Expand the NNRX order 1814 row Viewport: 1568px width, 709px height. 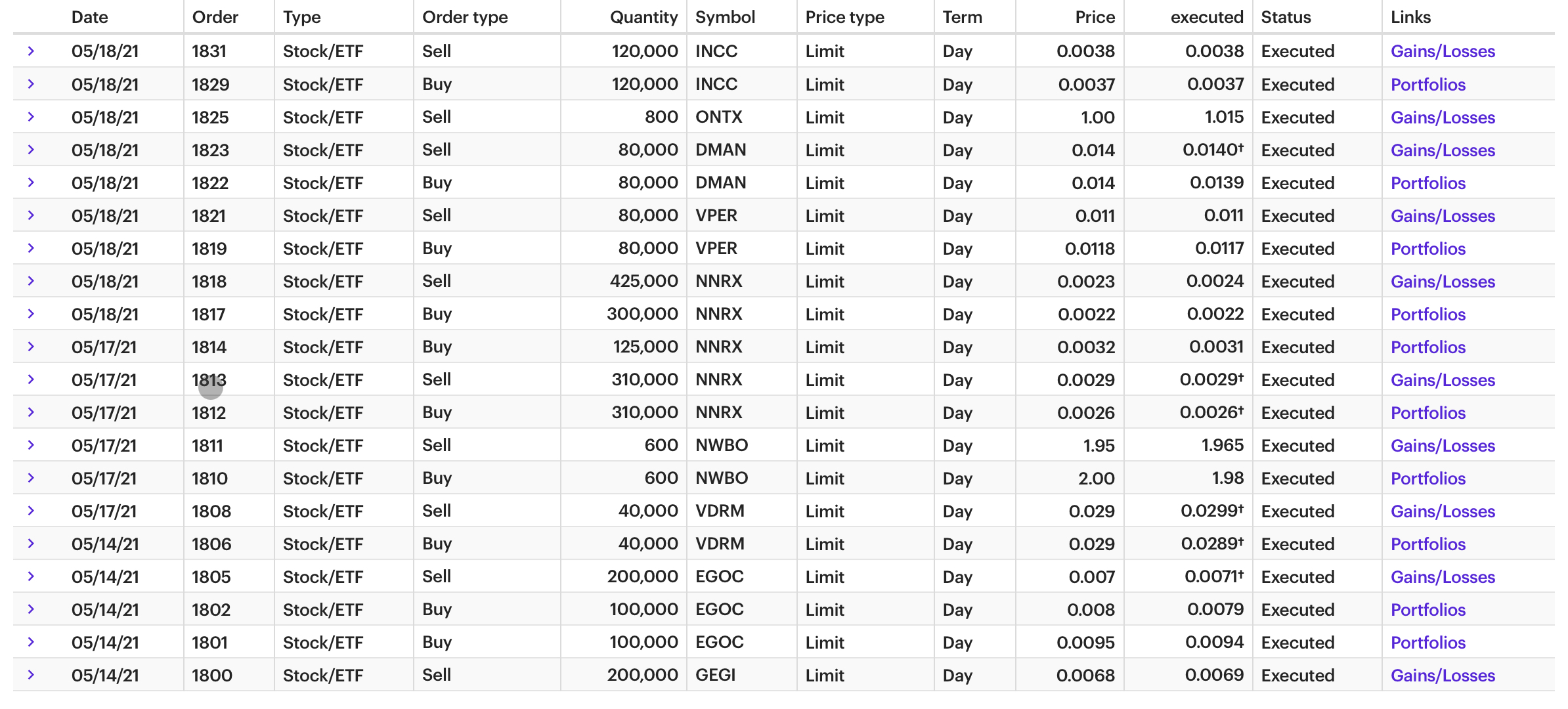[31, 347]
